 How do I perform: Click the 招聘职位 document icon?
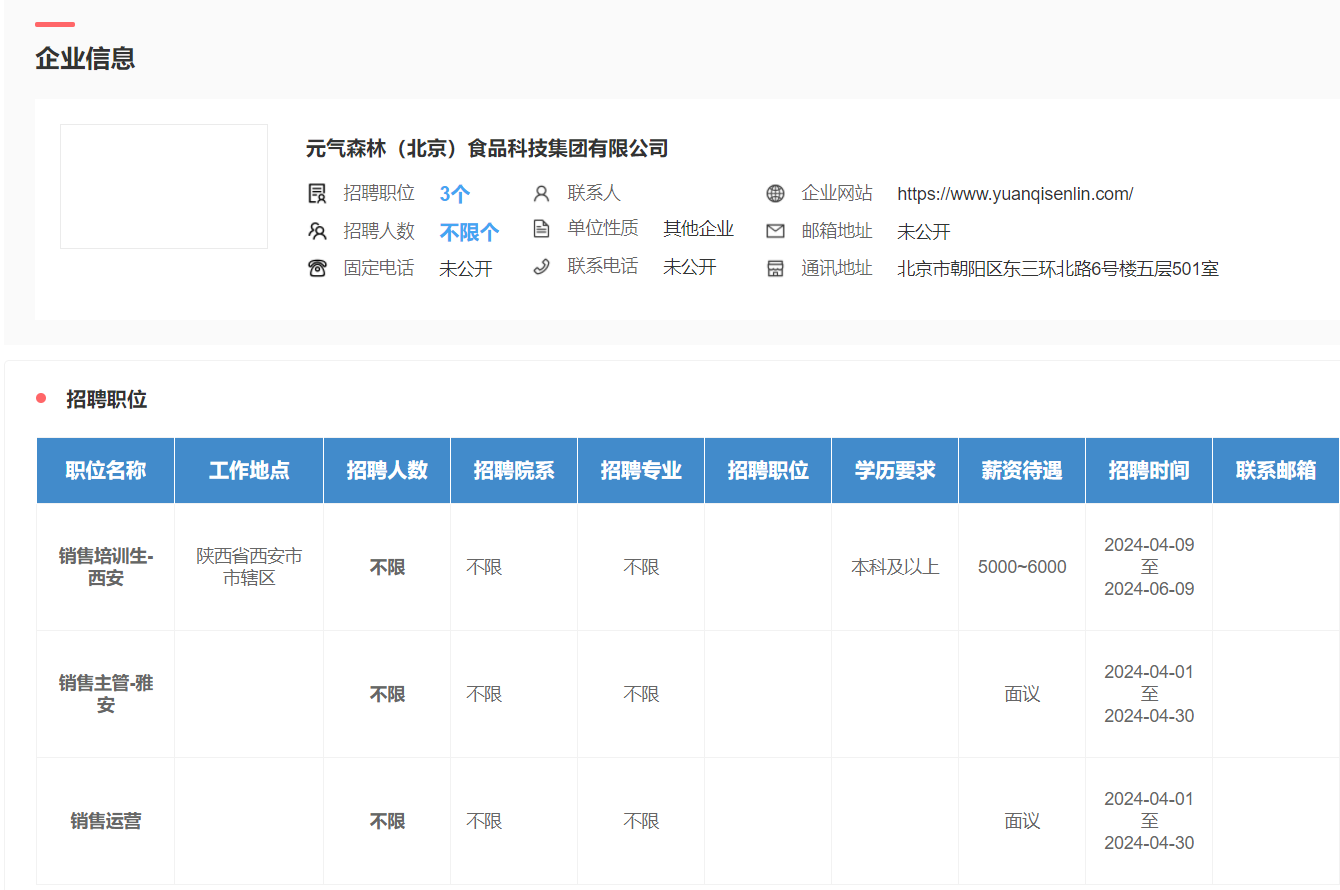pos(317,194)
